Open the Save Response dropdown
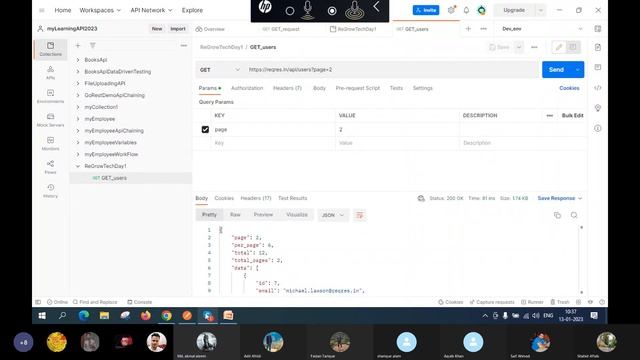640x360 pixels. (560, 198)
